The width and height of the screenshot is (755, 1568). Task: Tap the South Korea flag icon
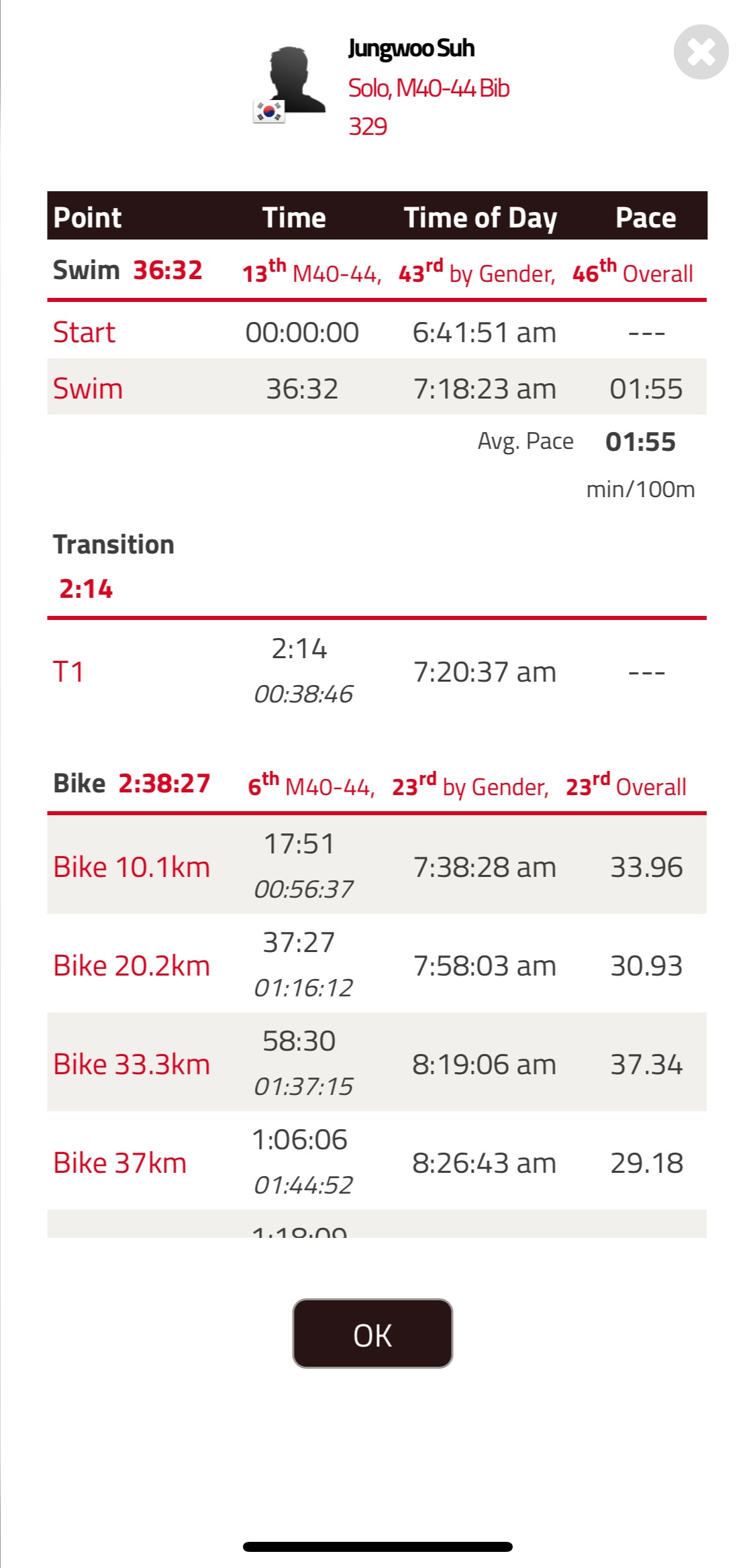269,111
